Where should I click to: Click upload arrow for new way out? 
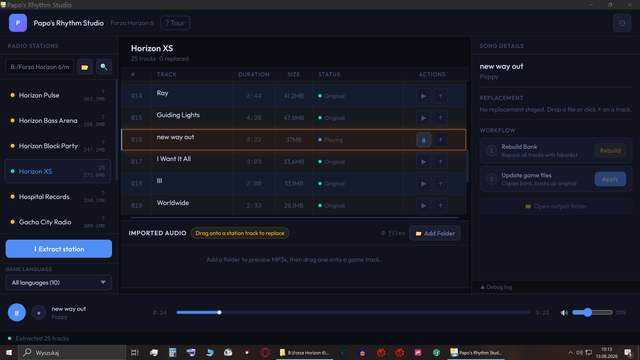coord(440,140)
